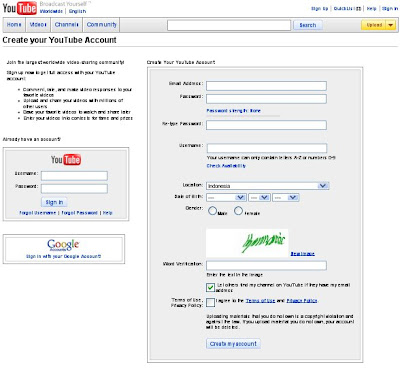The width and height of the screenshot is (400, 369).
Task: Click the new image link beside captcha
Action: (302, 254)
